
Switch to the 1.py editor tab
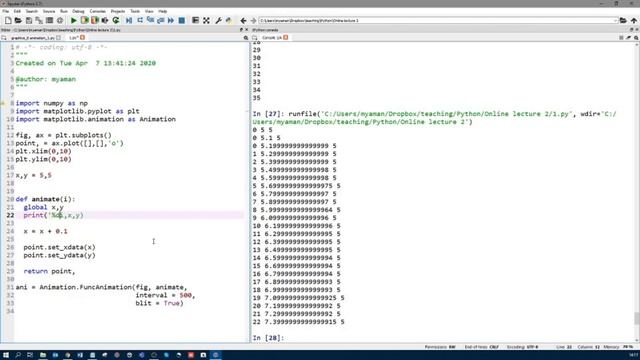[x=74, y=38]
